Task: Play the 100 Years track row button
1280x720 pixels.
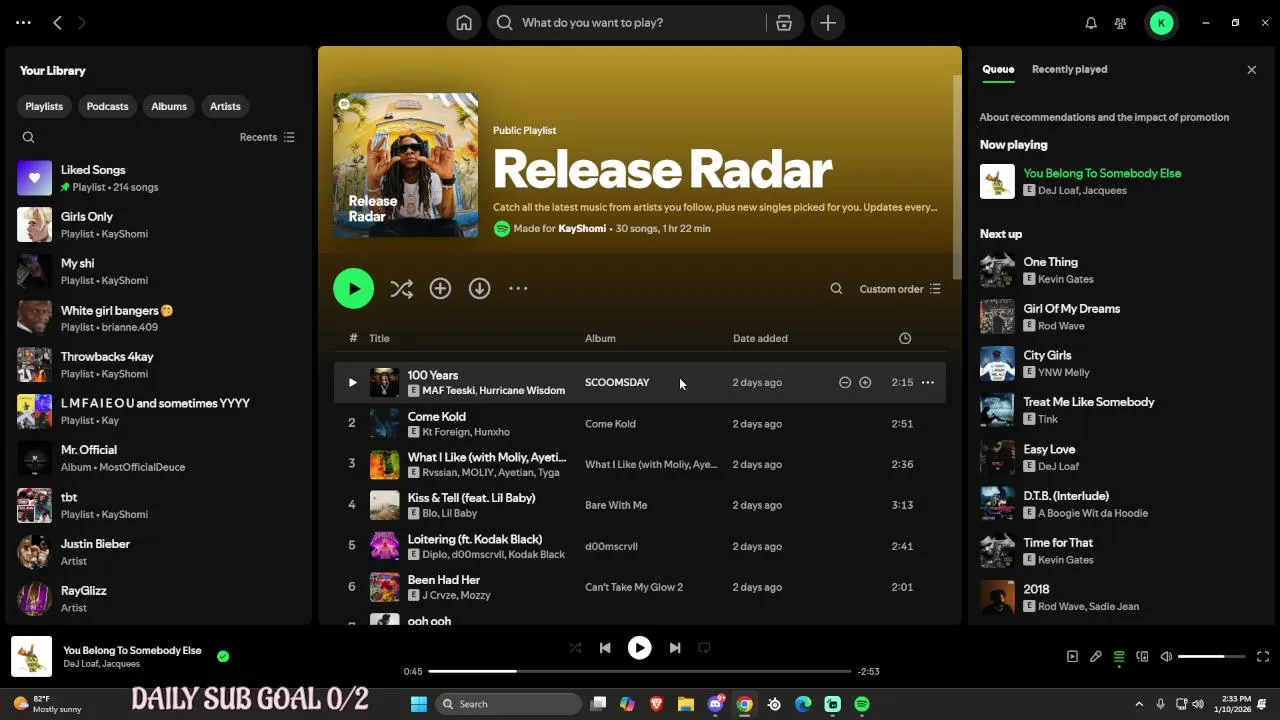Action: [352, 382]
